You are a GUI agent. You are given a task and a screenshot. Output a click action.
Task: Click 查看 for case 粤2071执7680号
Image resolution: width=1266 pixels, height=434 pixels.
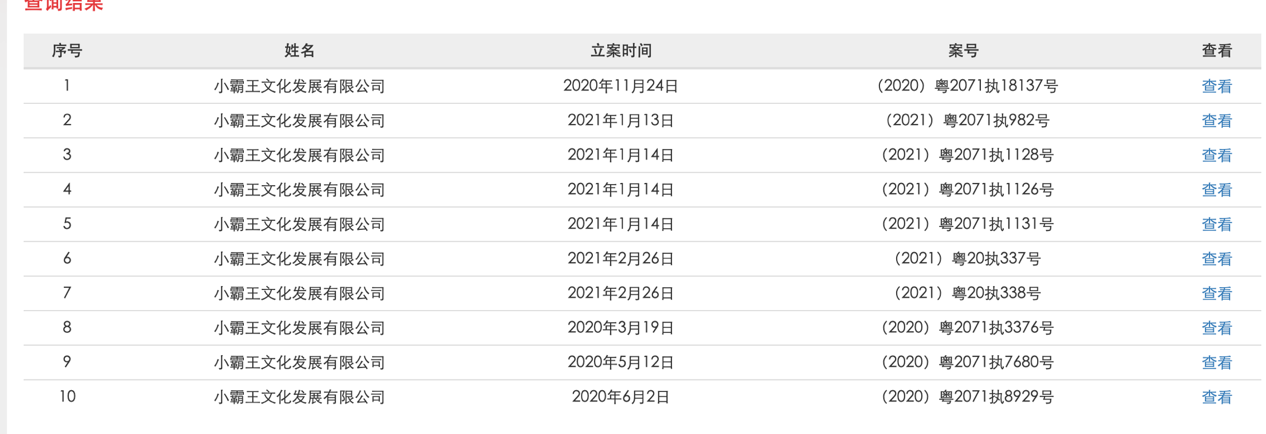pyautogui.click(x=1216, y=363)
